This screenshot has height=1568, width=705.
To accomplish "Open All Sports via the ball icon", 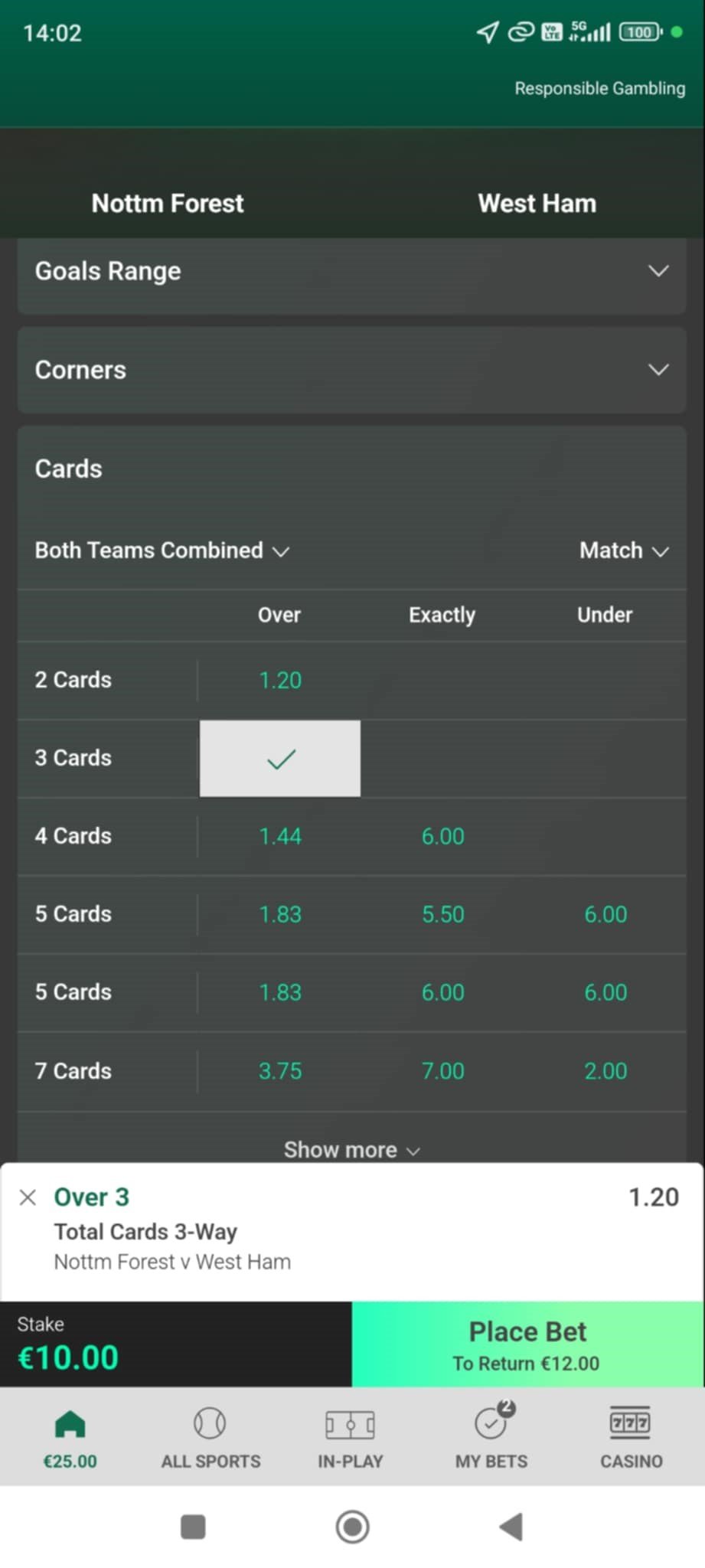I will pos(211,1439).
